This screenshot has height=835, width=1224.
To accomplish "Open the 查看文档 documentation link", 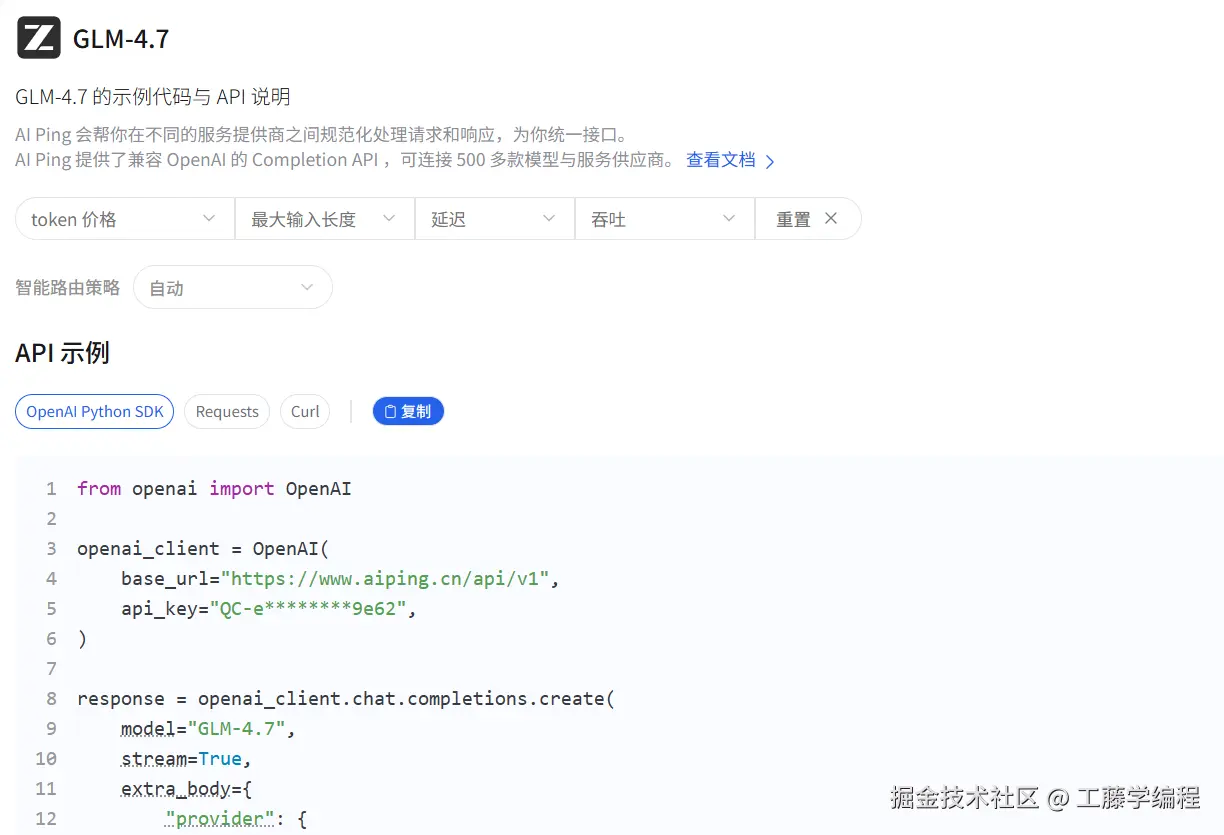I will click(720, 161).
